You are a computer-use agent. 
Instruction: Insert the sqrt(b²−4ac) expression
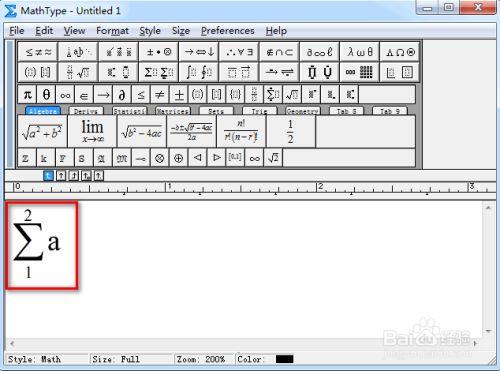[142, 131]
